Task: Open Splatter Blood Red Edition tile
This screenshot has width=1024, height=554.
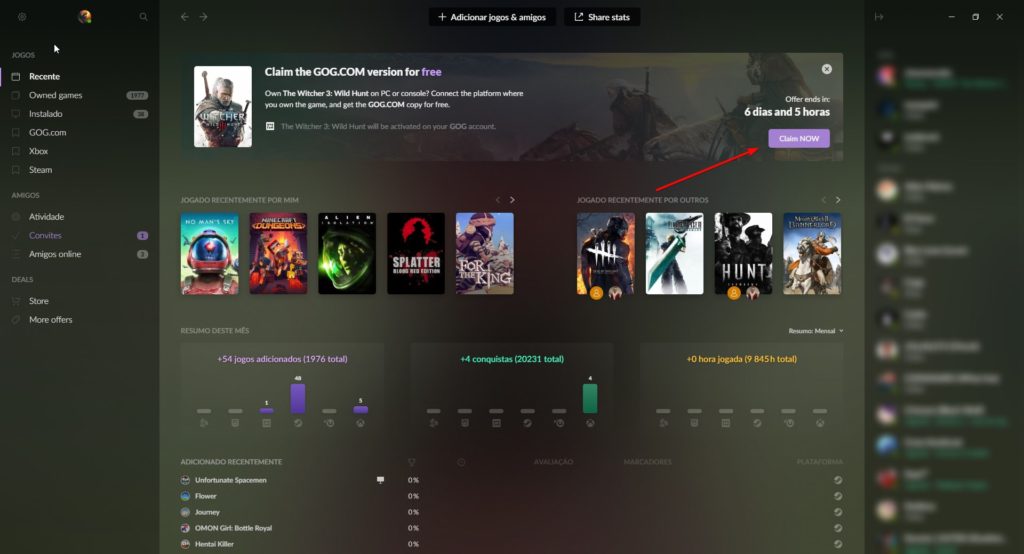Action: pos(416,253)
